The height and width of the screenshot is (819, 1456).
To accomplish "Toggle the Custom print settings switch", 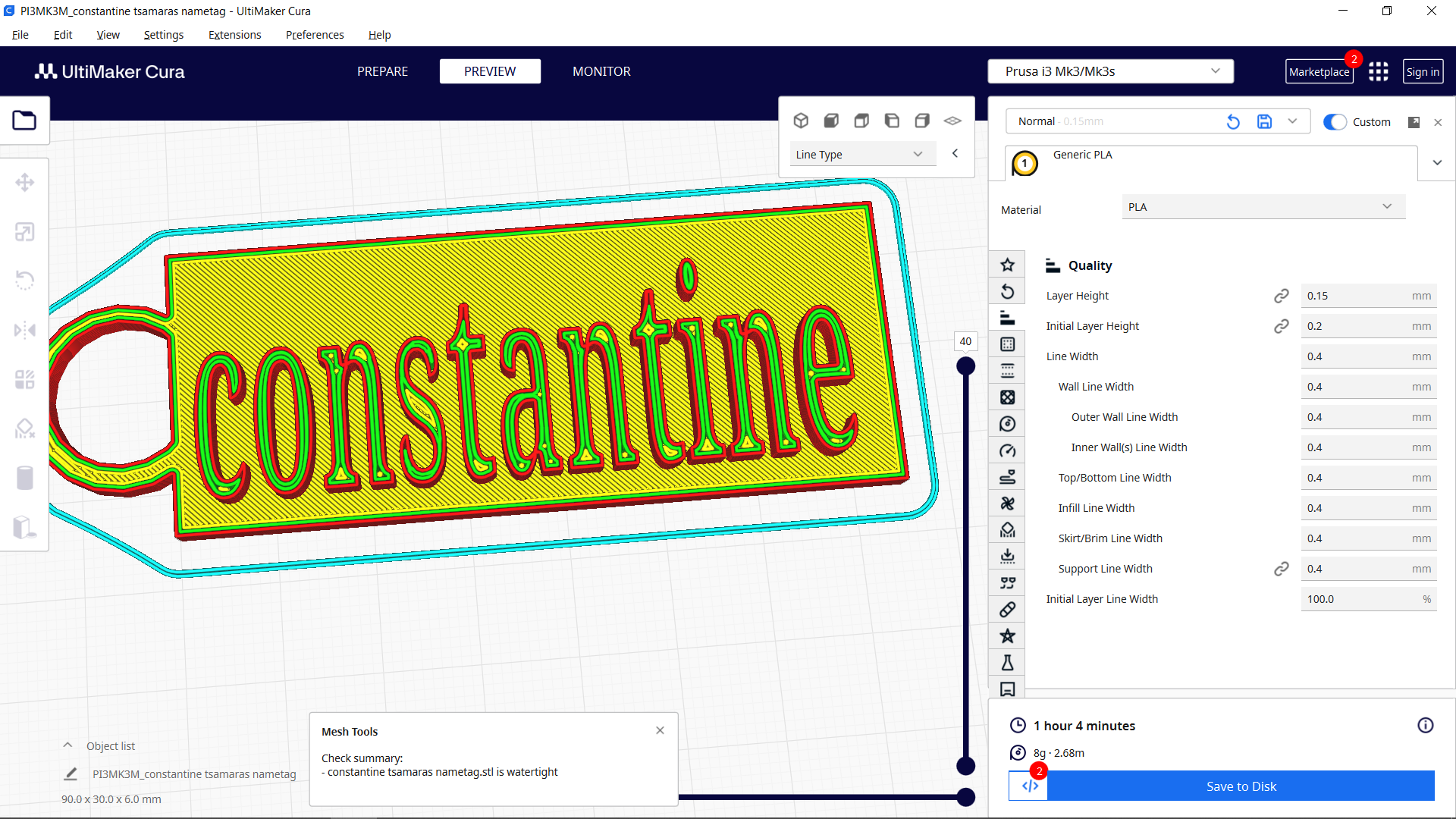I will (1334, 121).
